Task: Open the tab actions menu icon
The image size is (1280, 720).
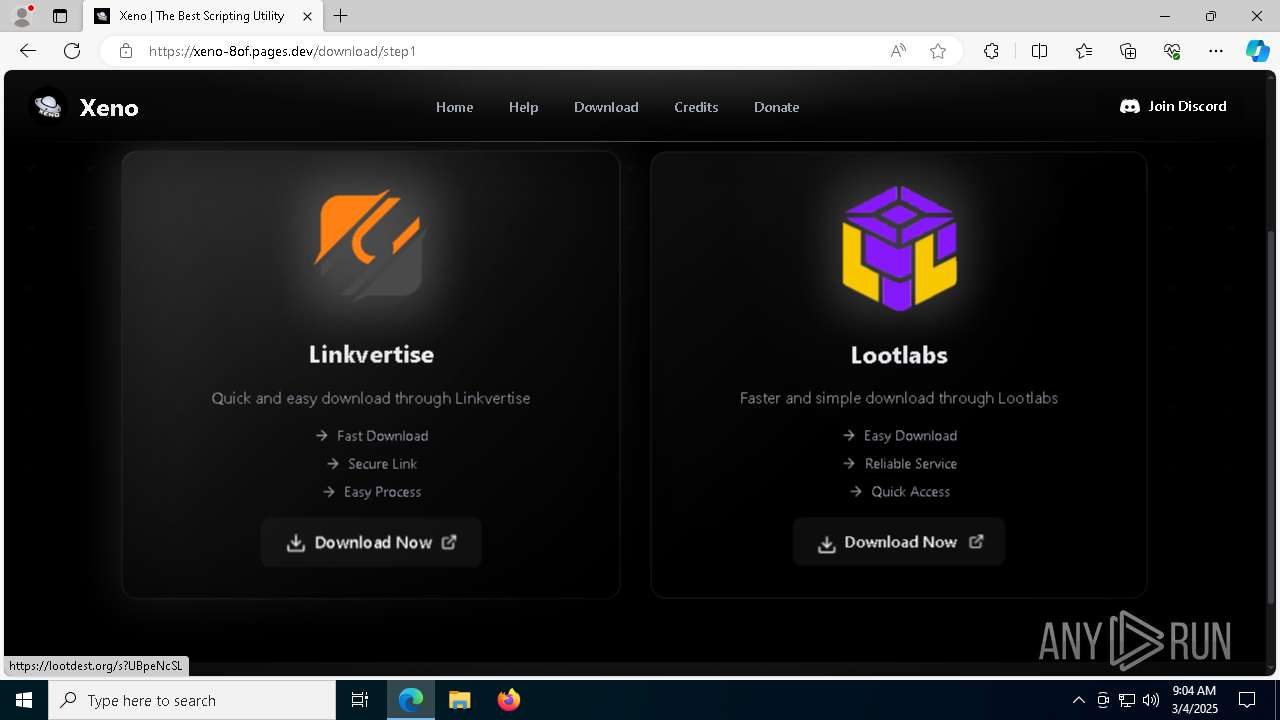Action: 60,16
